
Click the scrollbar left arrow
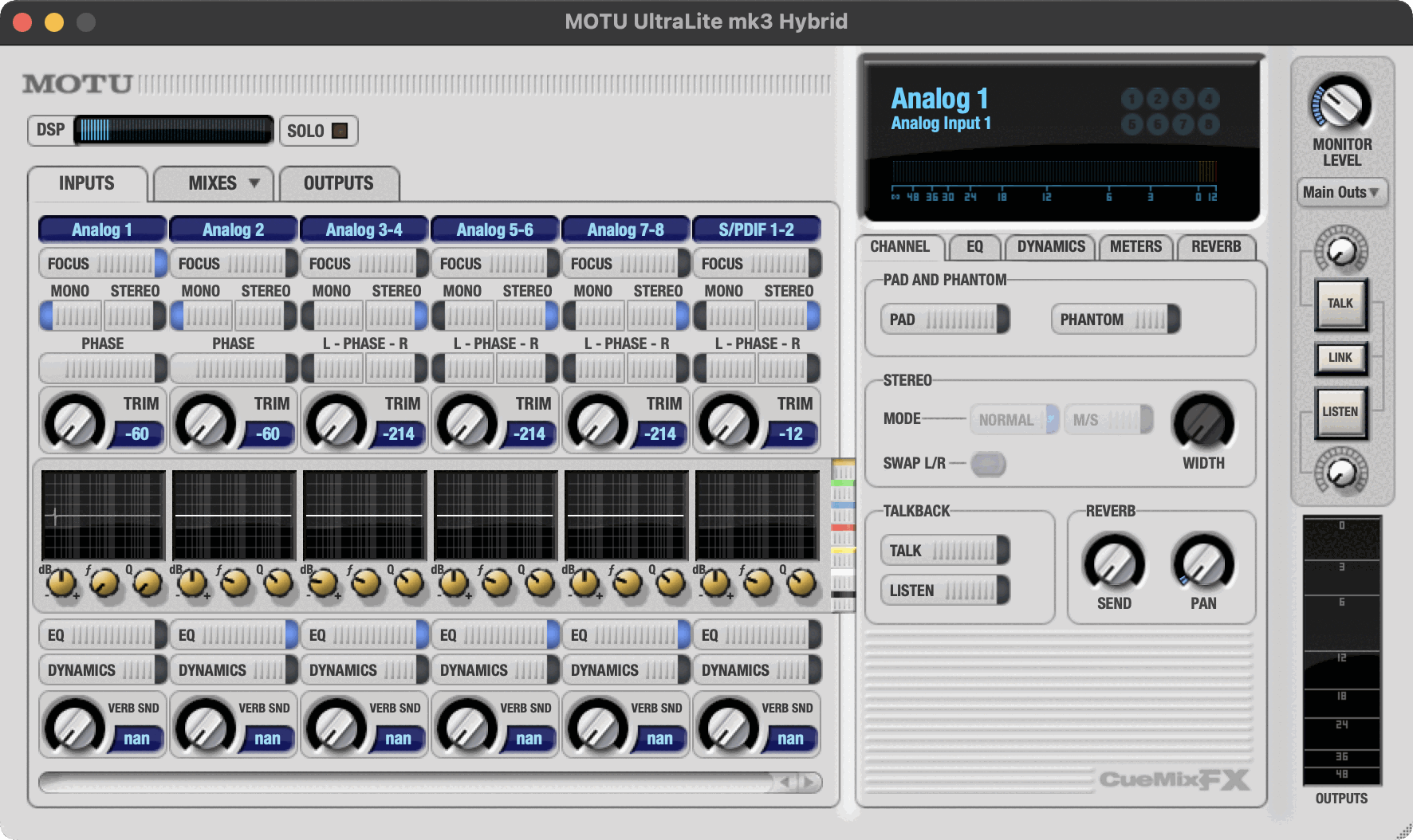click(x=786, y=783)
